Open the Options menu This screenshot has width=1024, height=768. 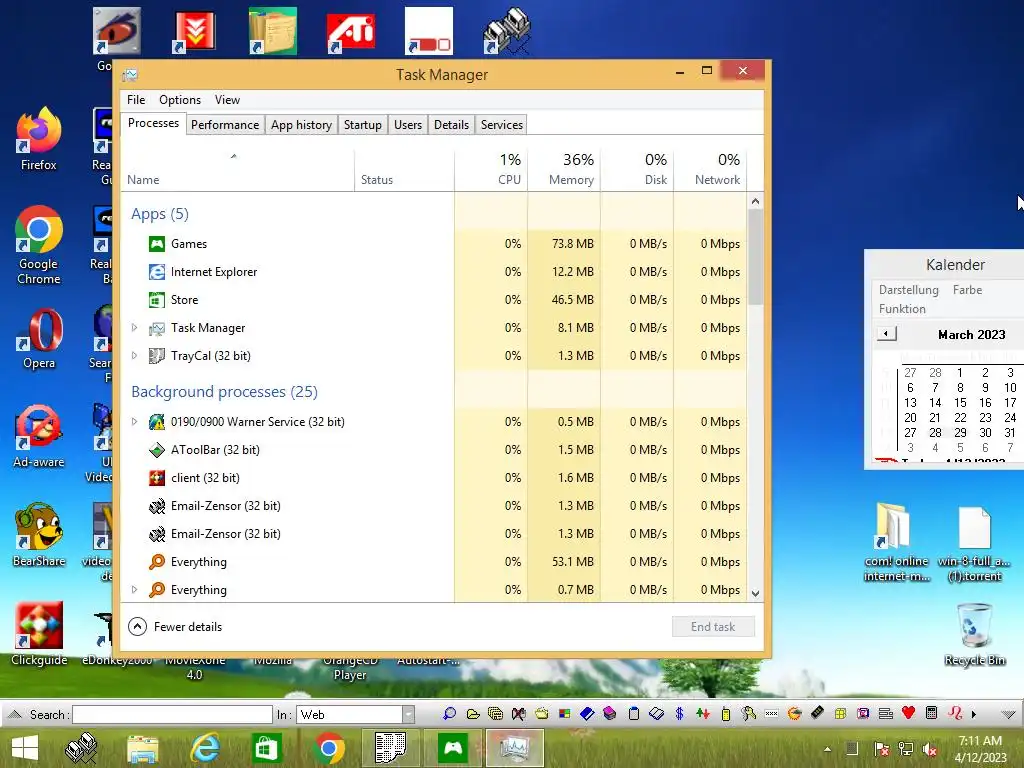(180, 100)
